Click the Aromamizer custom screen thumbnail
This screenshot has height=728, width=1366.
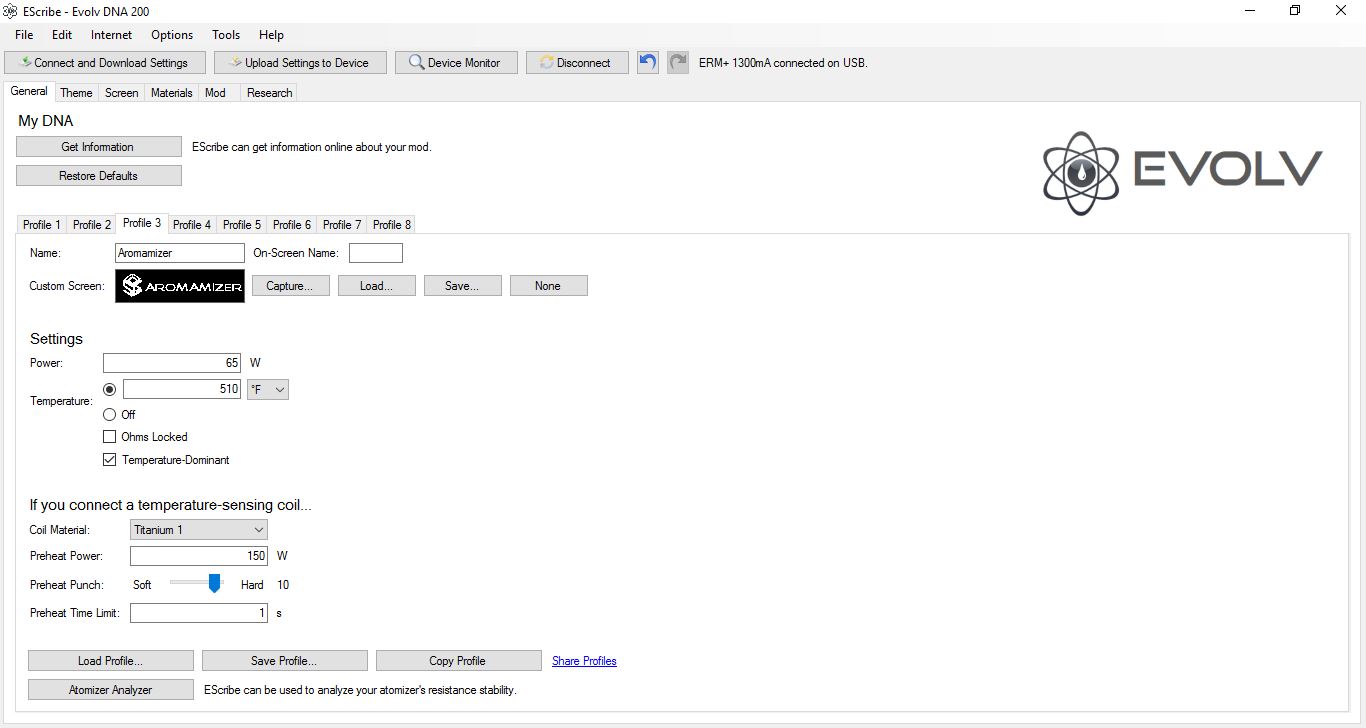pos(180,286)
